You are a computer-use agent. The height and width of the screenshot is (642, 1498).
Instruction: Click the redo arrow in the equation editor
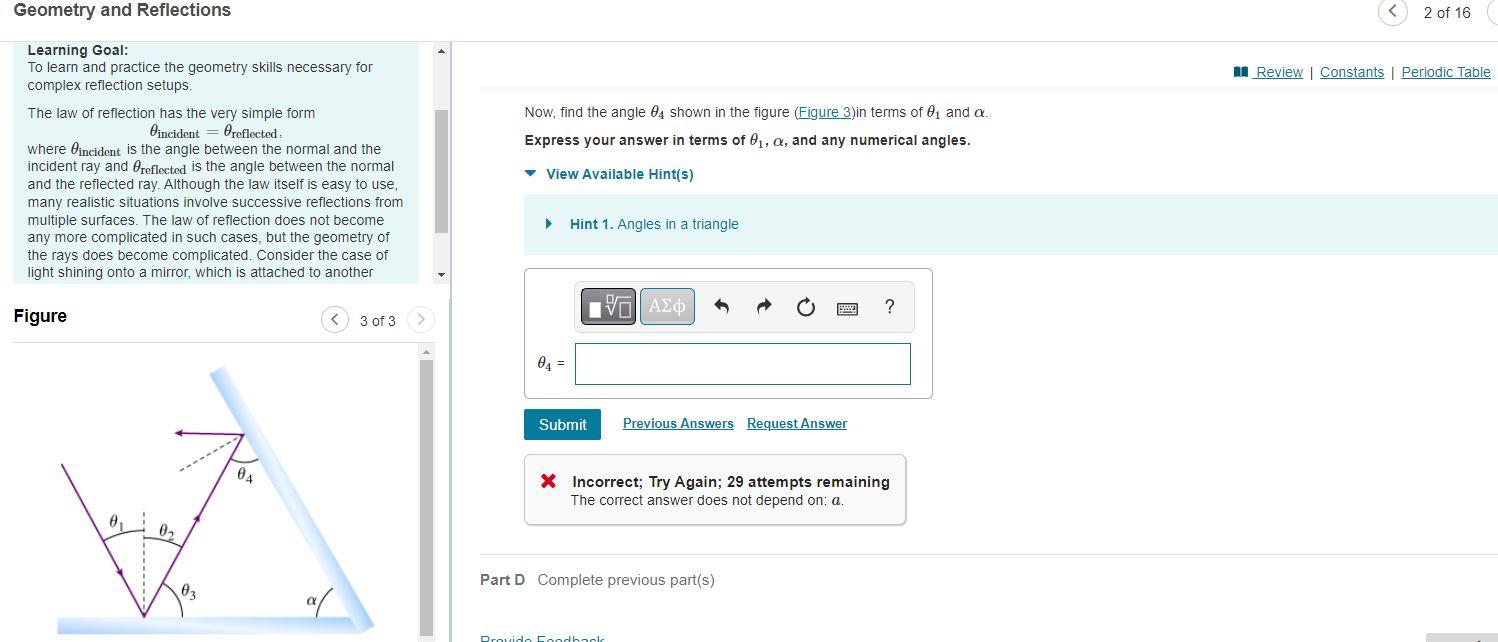coord(763,306)
